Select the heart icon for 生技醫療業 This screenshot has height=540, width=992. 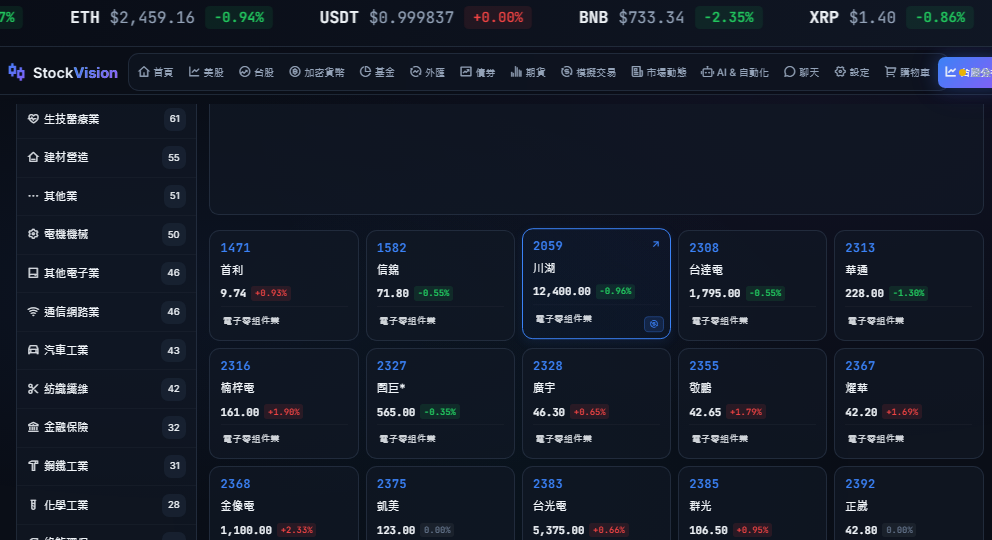tap(34, 119)
